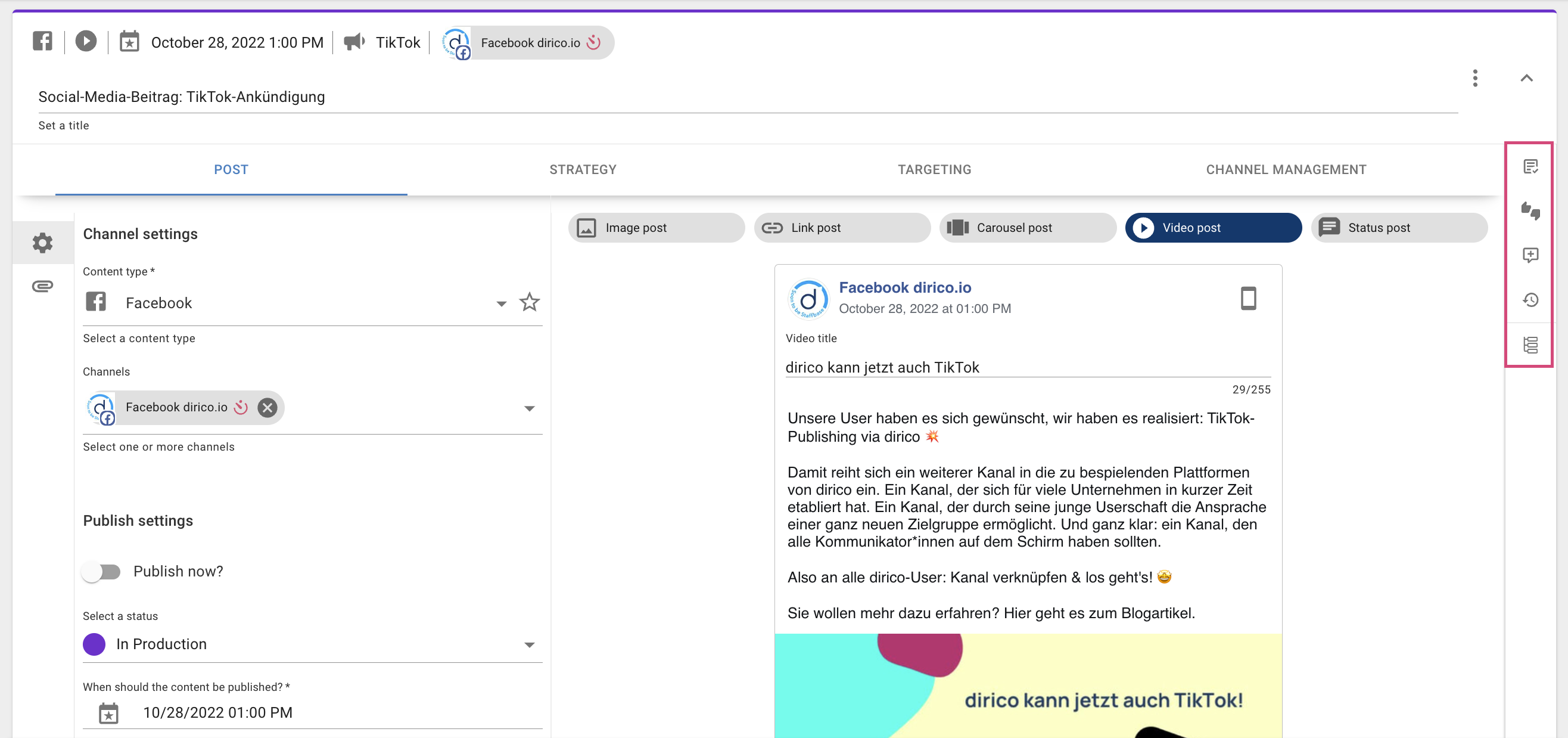
Task: Open channel settings via the gear icon
Action: (x=42, y=242)
